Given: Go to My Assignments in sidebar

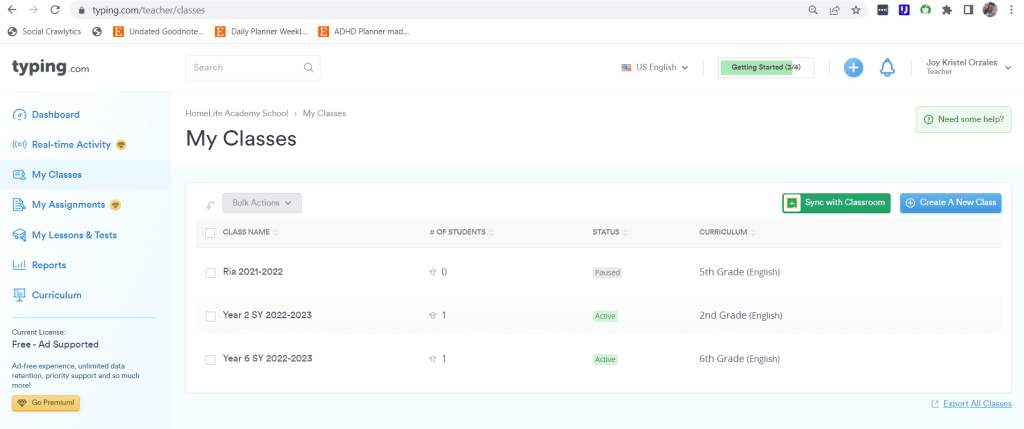Looking at the screenshot, I should coord(68,205).
